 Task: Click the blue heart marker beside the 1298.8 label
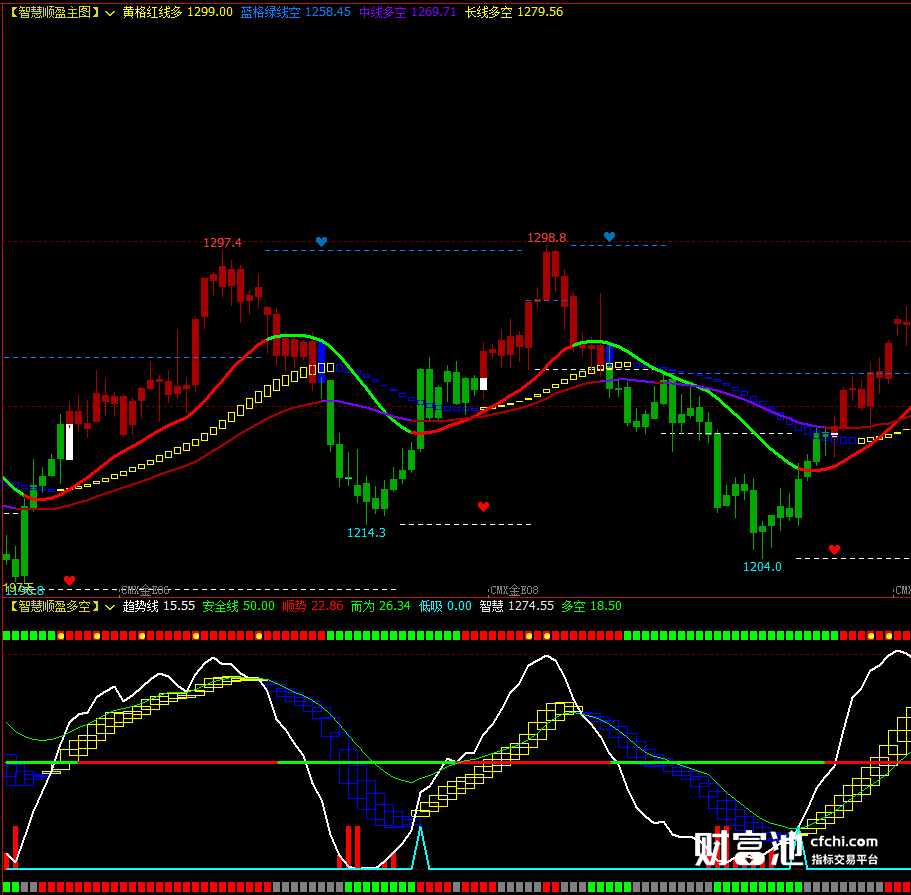pyautogui.click(x=609, y=237)
